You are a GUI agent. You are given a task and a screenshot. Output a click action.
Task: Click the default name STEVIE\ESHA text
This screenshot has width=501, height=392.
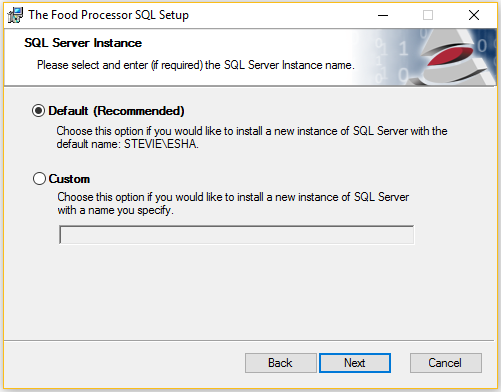[161, 144]
